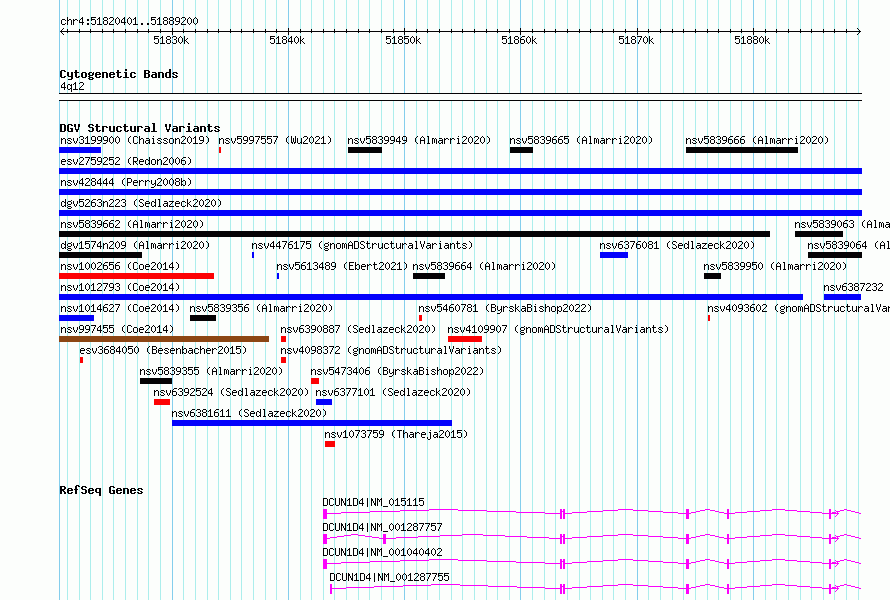Click the brown nsv997455 (Coe2014) bar
Image resolution: width=890 pixels, height=600 pixels.
[x=164, y=339]
